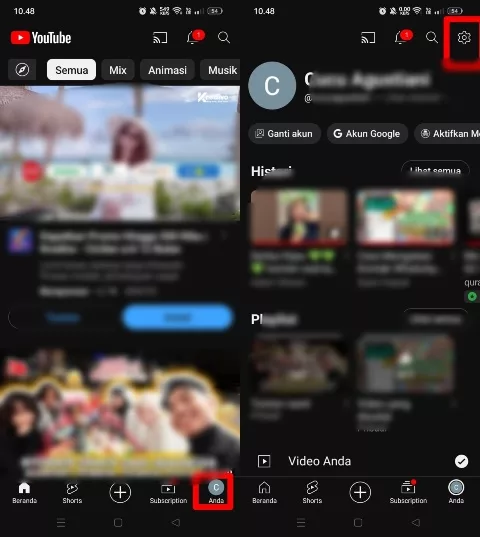This screenshot has height=537, width=480.
Task: Open Shorts in left bottom navigation
Action: pos(72,493)
